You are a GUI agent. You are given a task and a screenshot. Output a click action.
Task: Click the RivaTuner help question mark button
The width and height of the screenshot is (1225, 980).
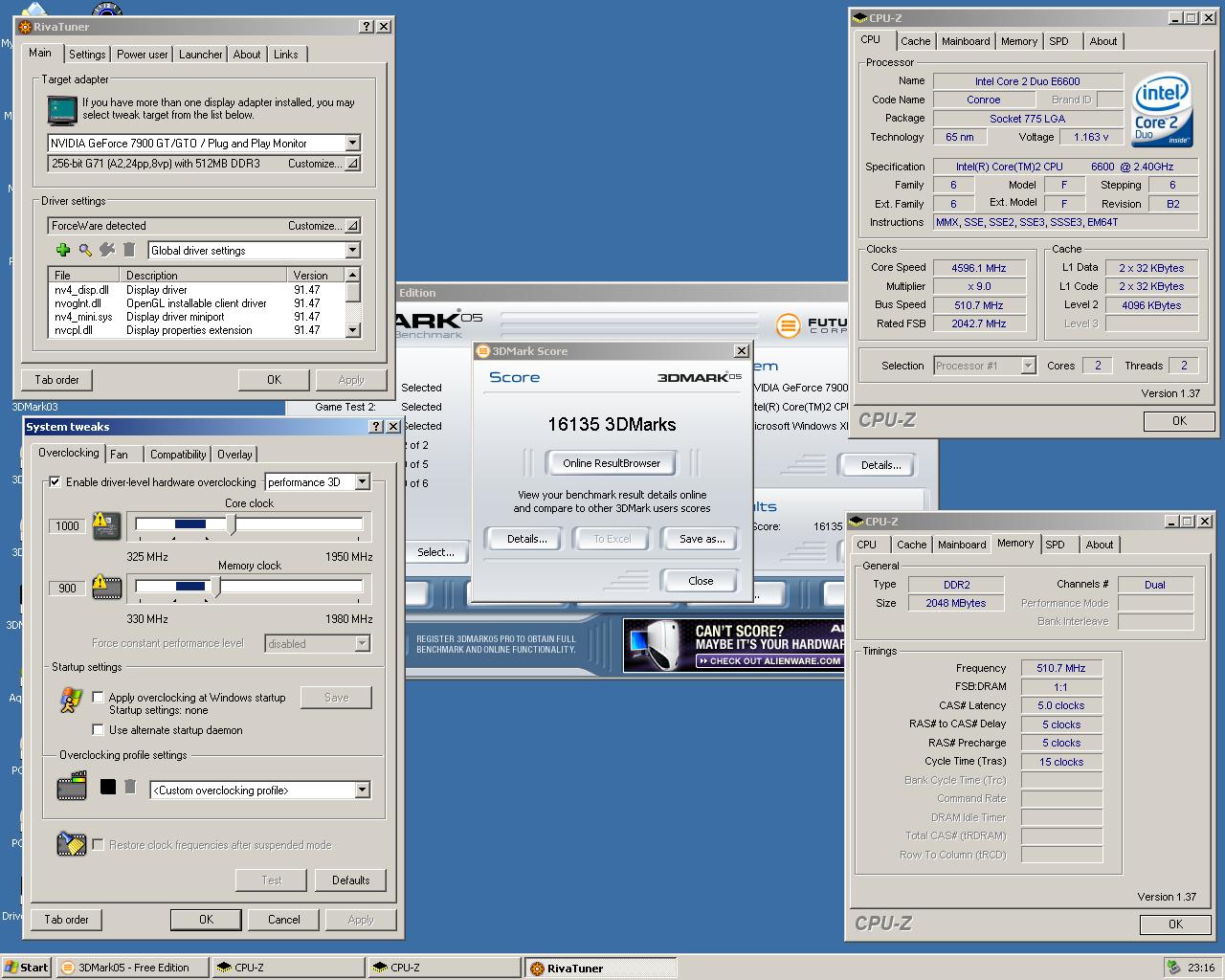(x=367, y=27)
